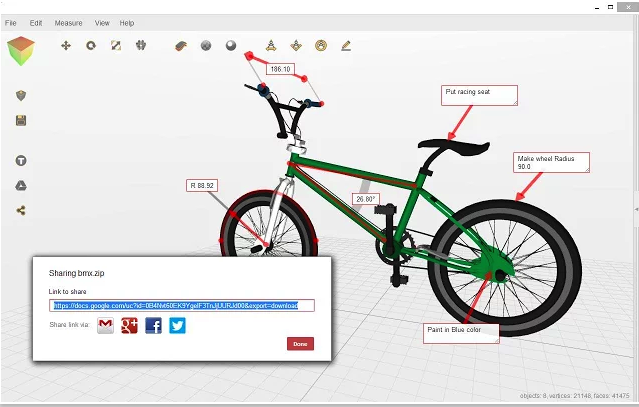Click the share link URL field

coord(182,306)
